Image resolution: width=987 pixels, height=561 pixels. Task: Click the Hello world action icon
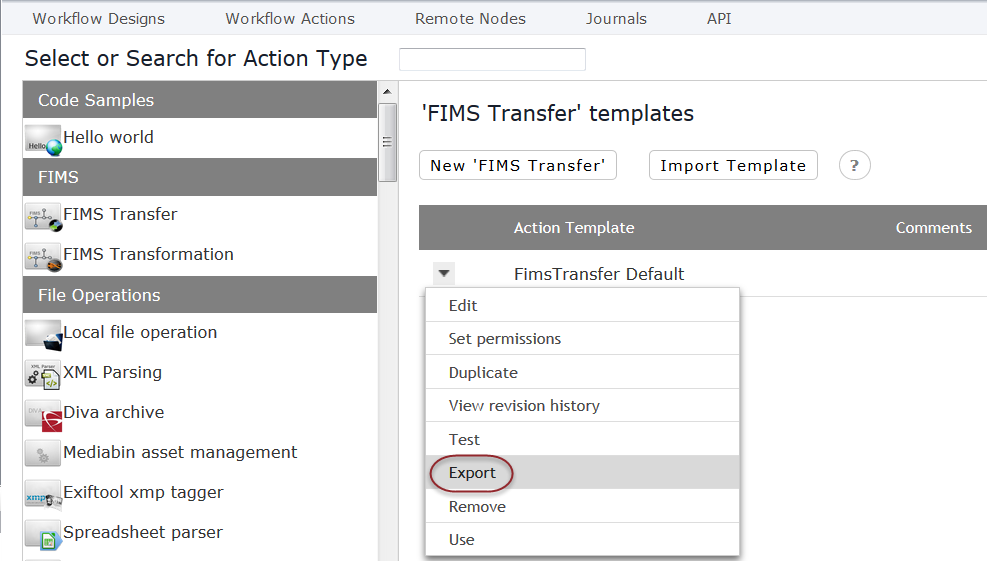coord(43,140)
